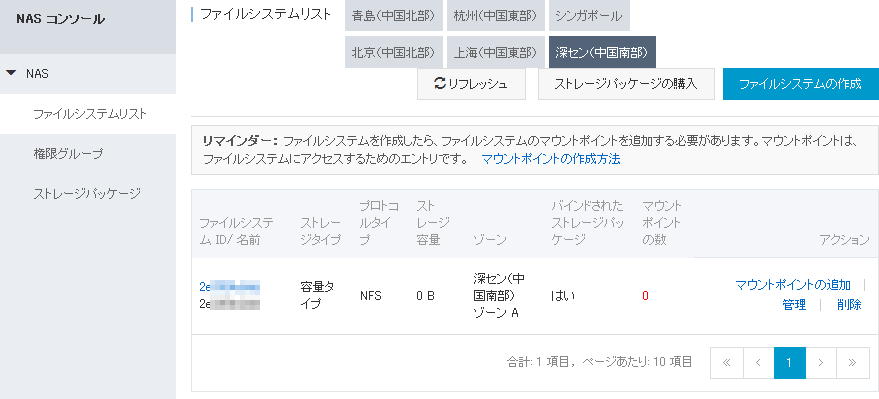Go to previous page arrow button

758,363
